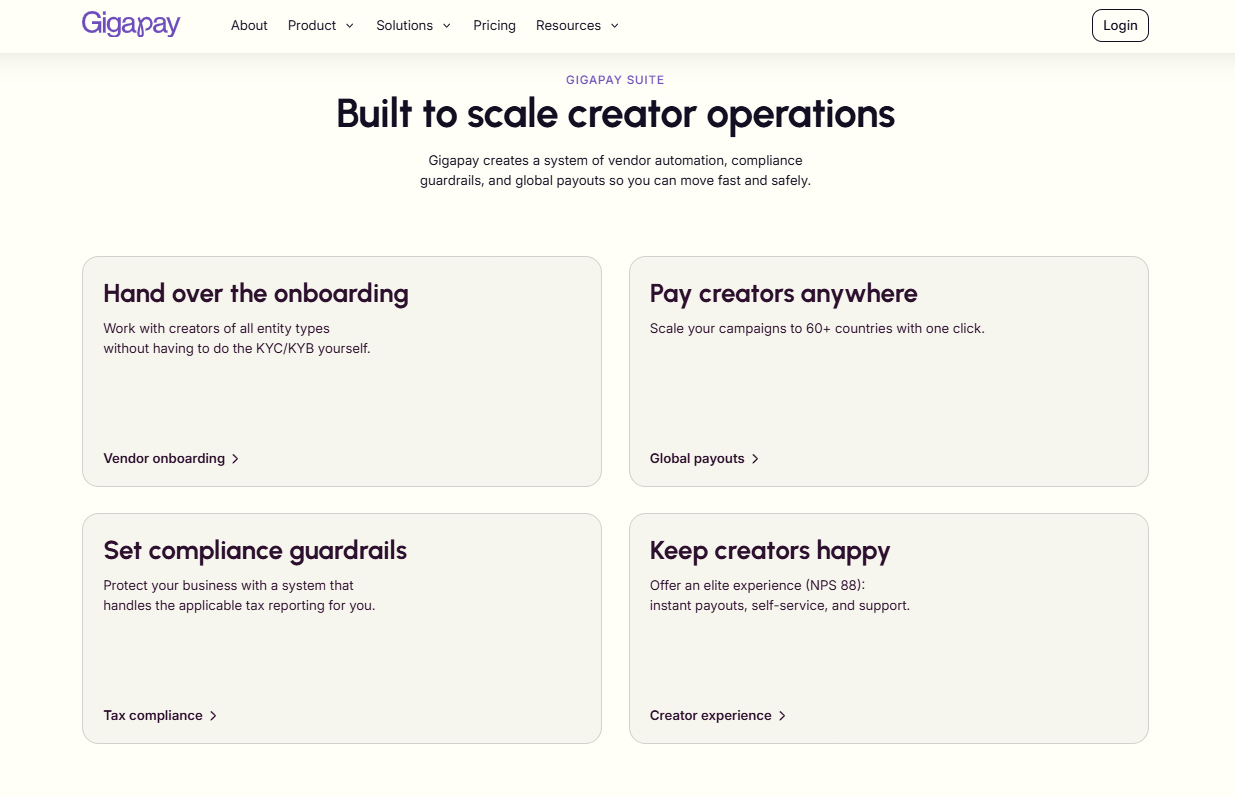Open the Tax compliance link
This screenshot has height=797, width=1235.
point(160,715)
